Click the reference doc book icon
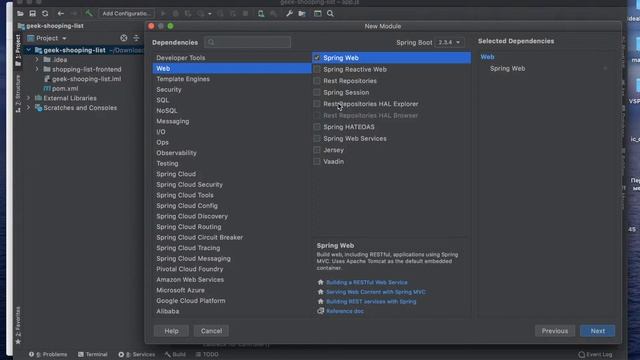The height and width of the screenshot is (360, 640). tap(320, 311)
